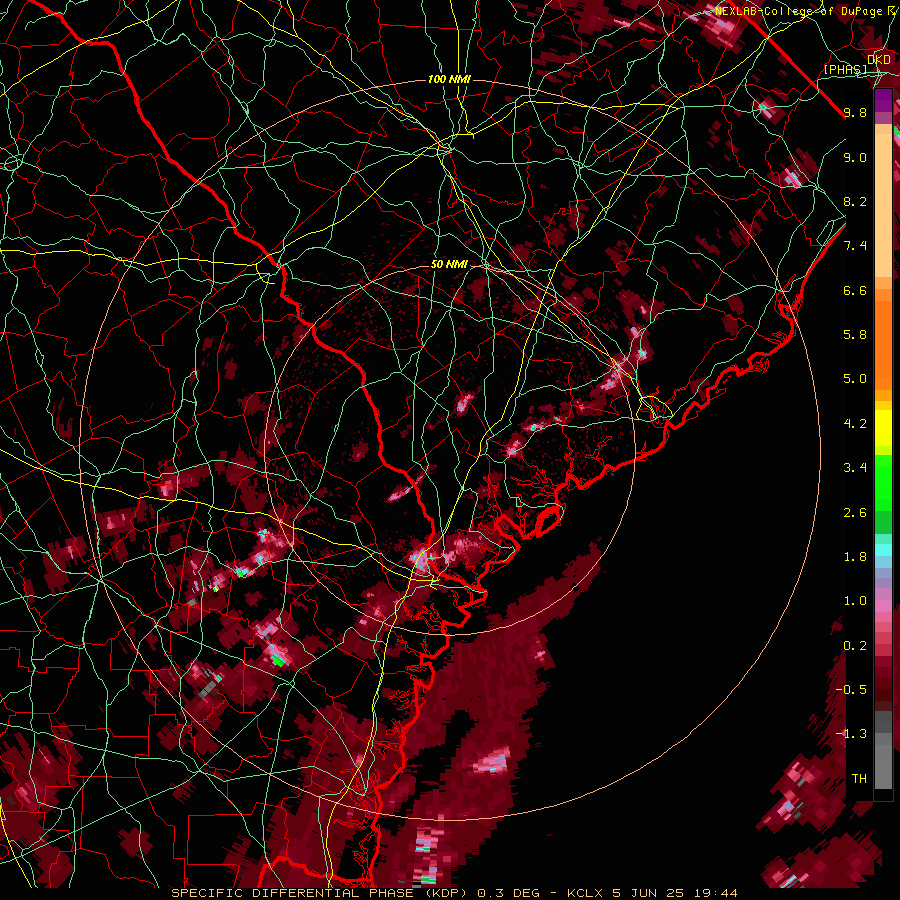Click the 9.8 value on the color scale
The image size is (900, 900).
[855, 112]
